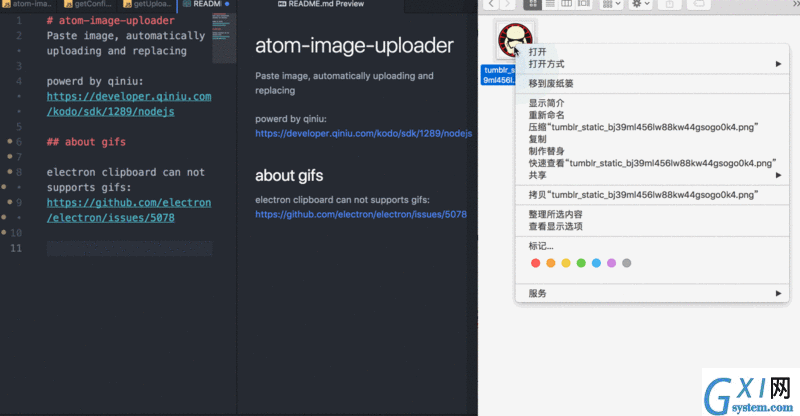Screen dimensions: 800x416
Task: Click 'about gifs' heading in the preview
Action: [x=289, y=176]
